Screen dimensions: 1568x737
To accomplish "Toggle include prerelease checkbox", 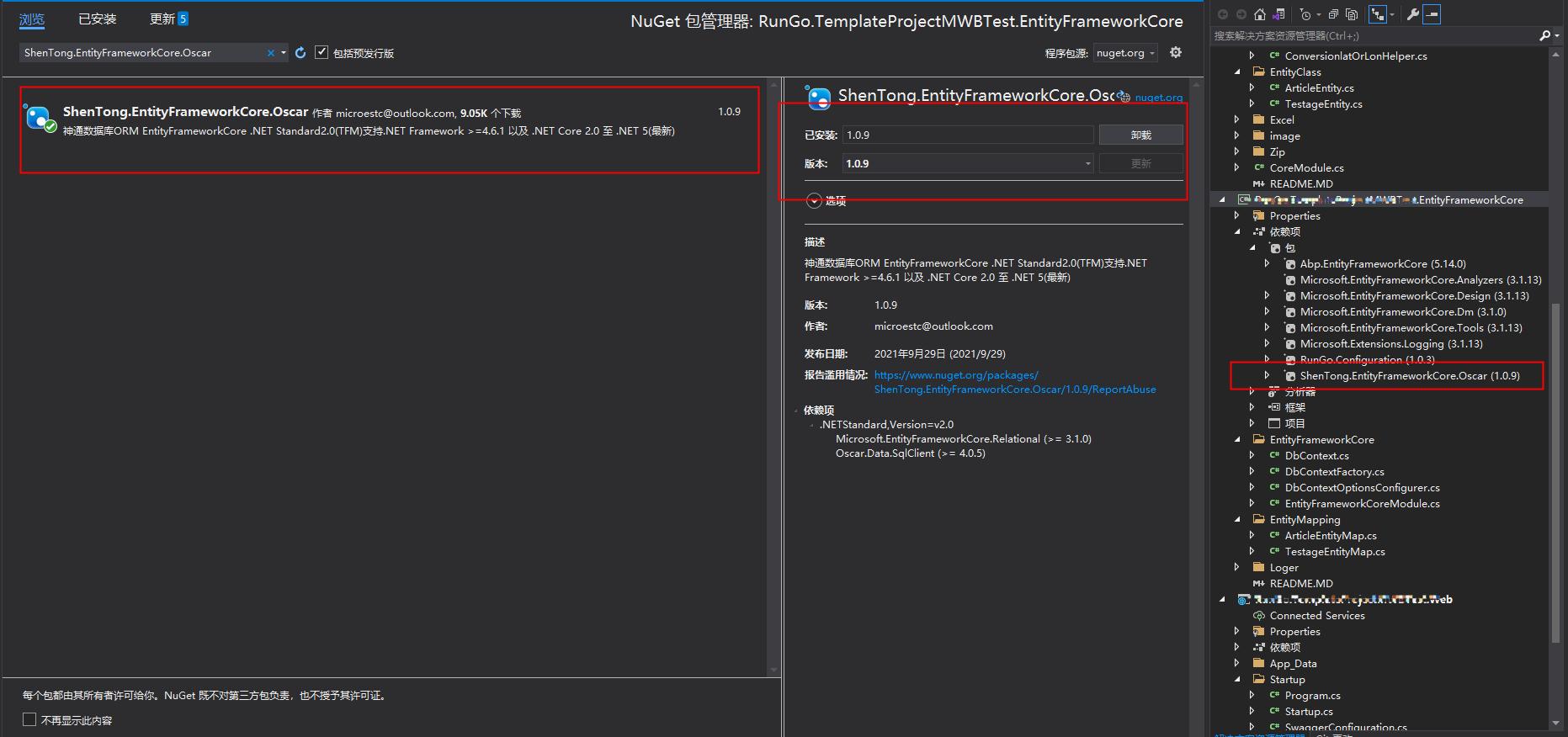I will pyautogui.click(x=322, y=52).
